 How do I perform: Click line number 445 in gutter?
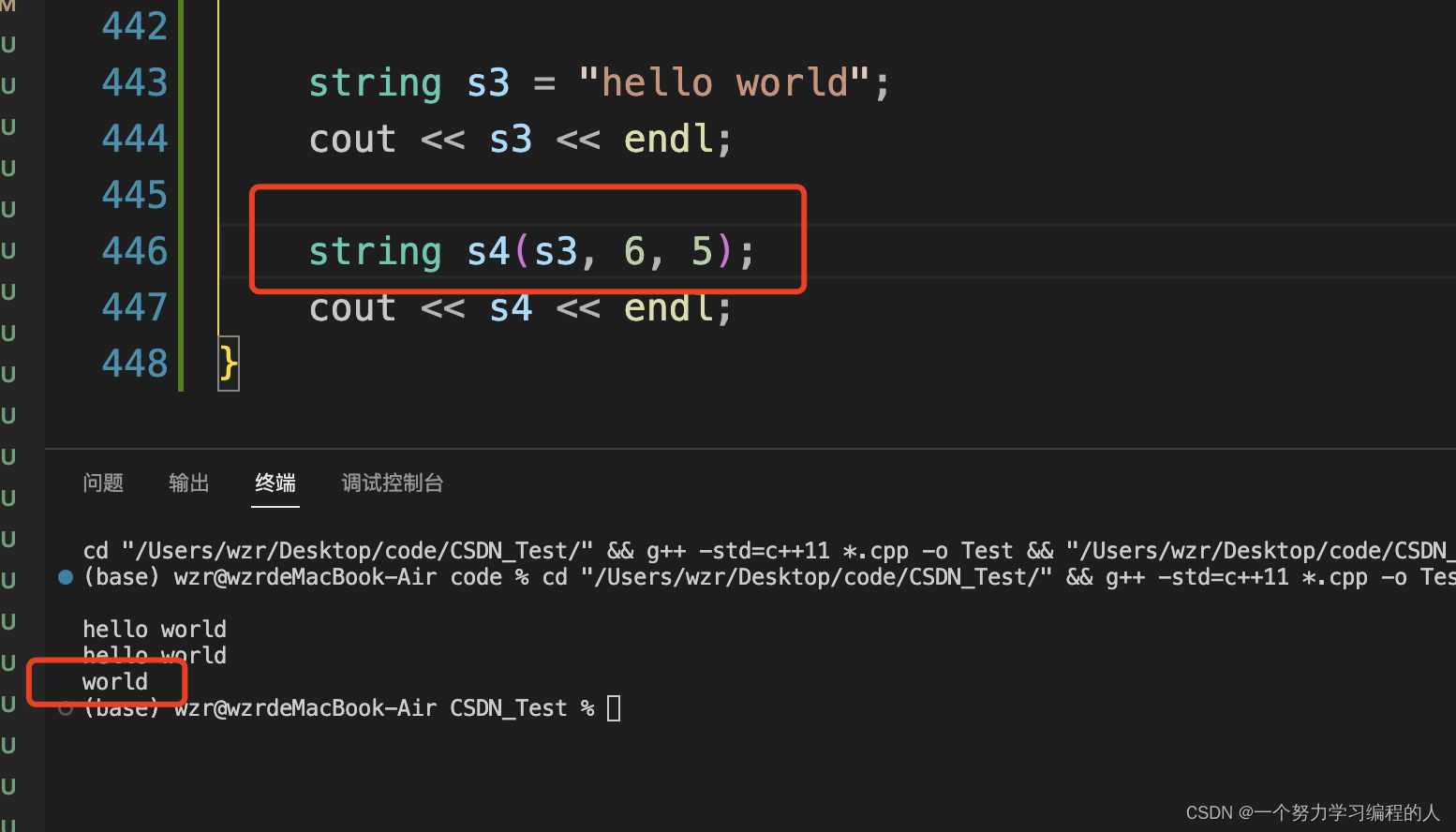click(x=134, y=195)
